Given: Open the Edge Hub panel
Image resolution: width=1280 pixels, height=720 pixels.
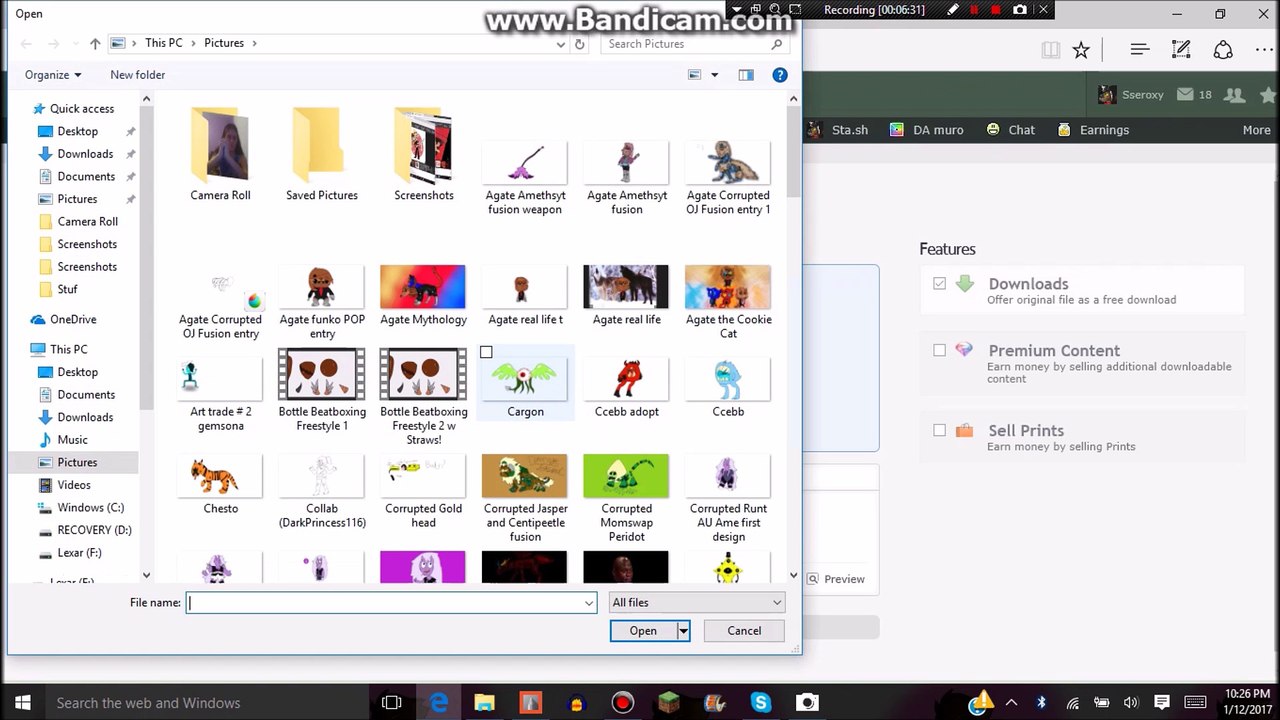Looking at the screenshot, I should coord(1139,50).
